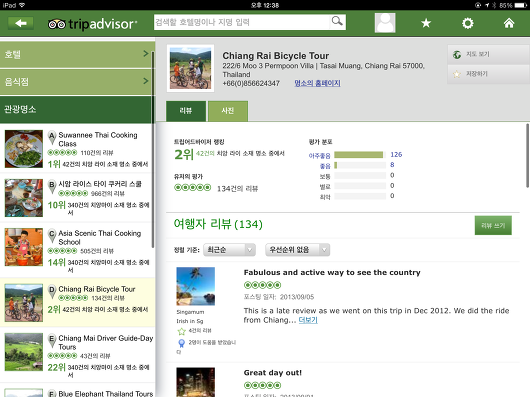Click the 리뷰 쓰기 button

coord(493,225)
